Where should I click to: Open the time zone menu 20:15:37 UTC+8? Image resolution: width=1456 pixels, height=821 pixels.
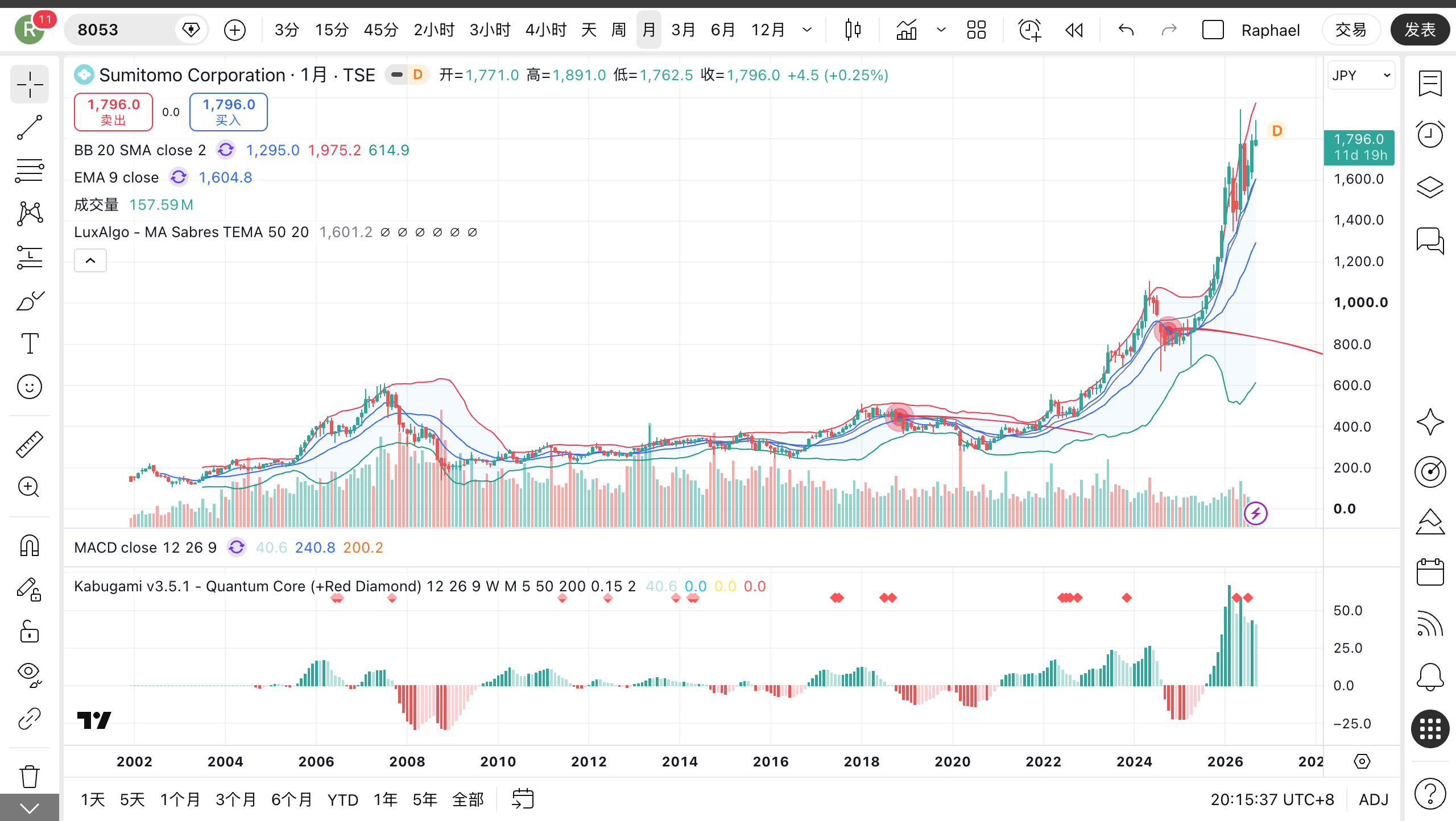click(x=1272, y=800)
